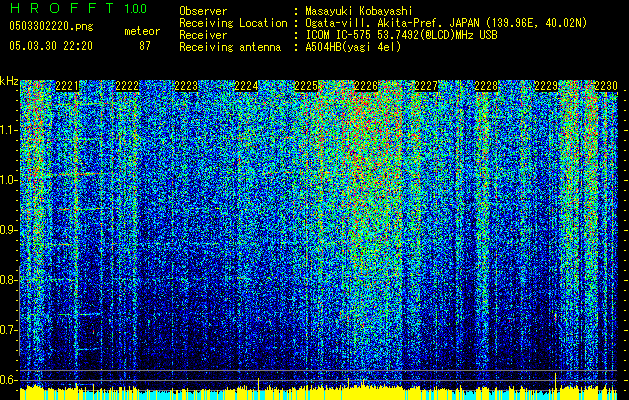Screen dimensions: 629x400
Task: Click the 0.9 frequency axis label
Action: tap(8, 230)
